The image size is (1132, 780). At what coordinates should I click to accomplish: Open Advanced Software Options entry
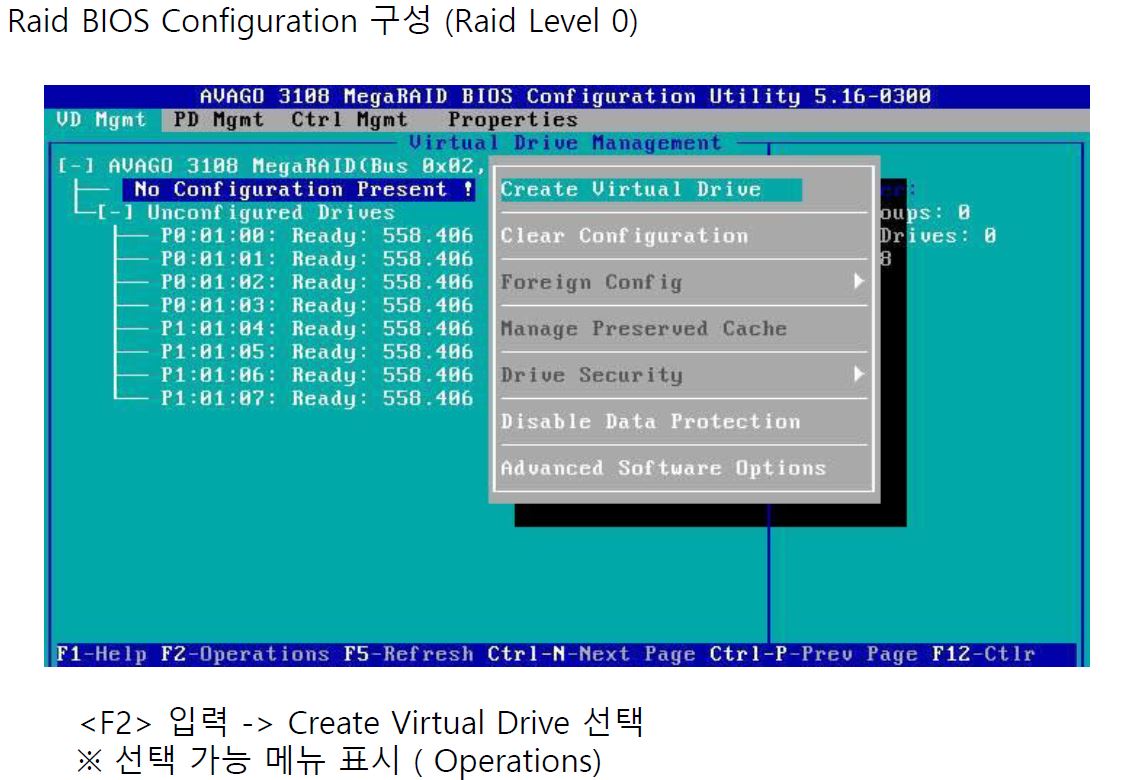663,468
